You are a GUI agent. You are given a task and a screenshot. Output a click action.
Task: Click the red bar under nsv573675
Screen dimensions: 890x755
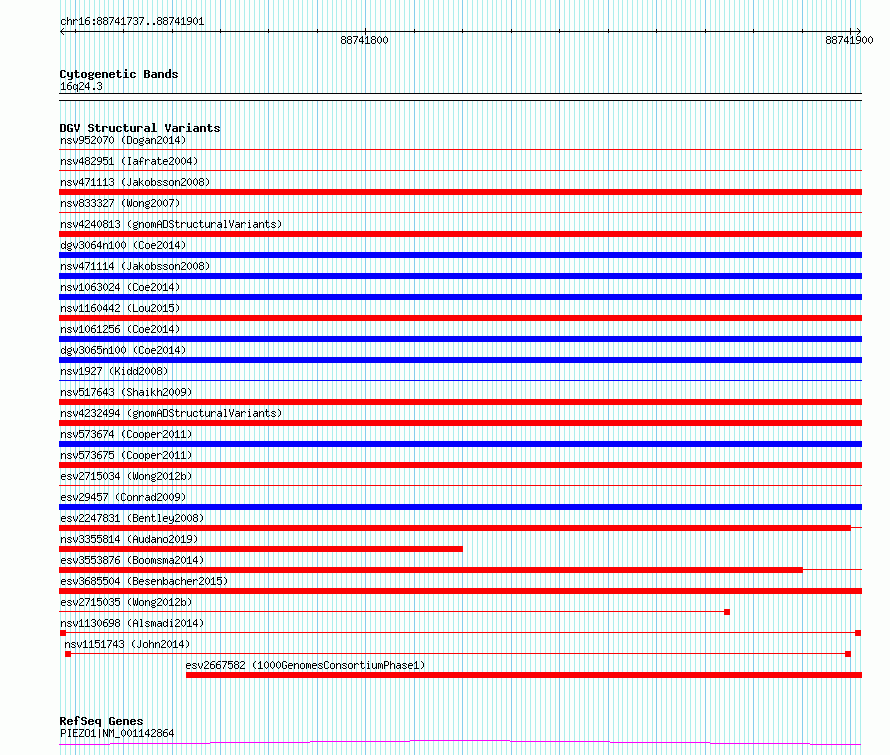pos(460,465)
